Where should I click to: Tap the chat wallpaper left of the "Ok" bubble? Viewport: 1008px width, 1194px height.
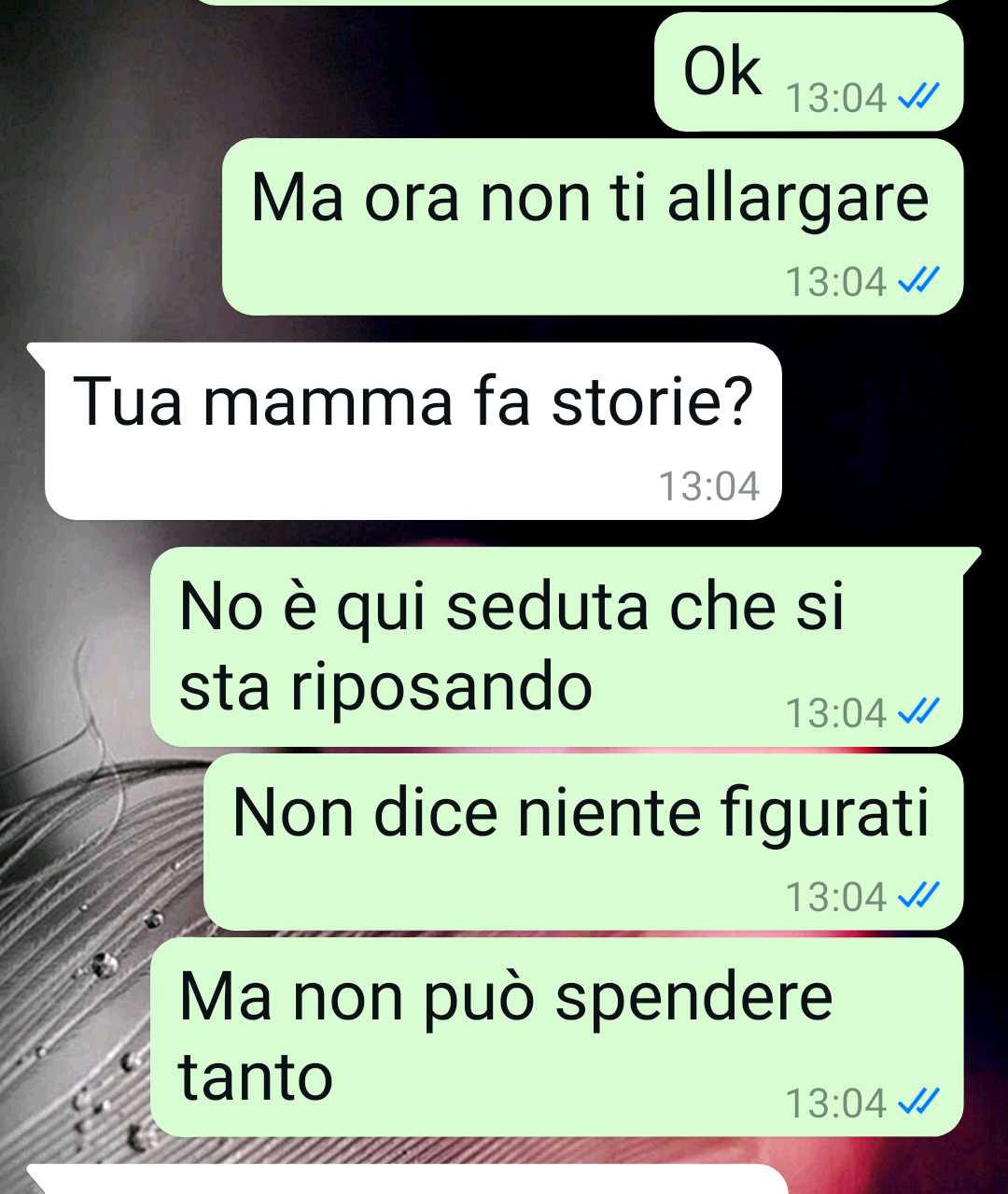[x=327, y=72]
